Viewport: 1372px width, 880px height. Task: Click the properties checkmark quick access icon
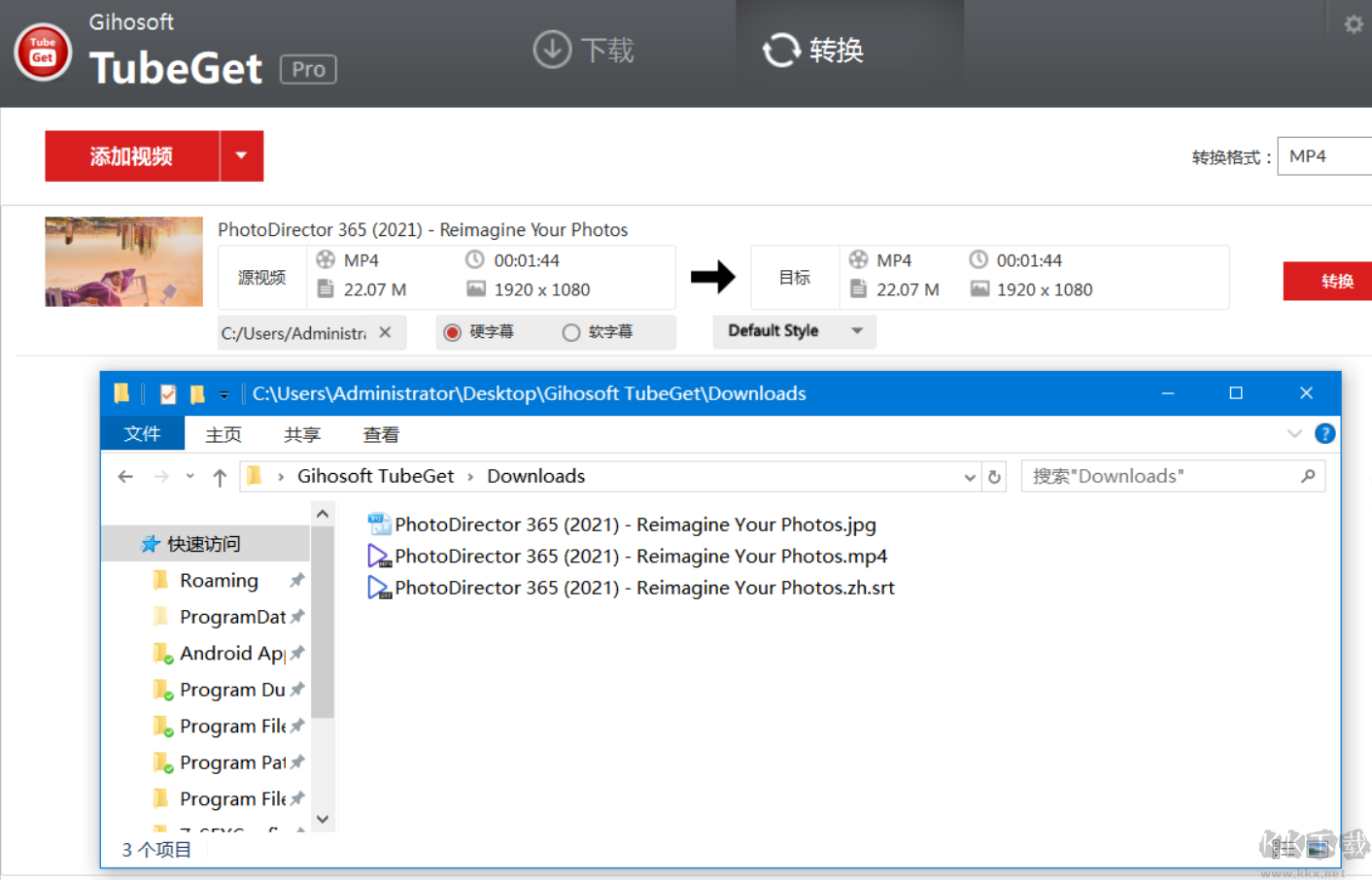[168, 393]
